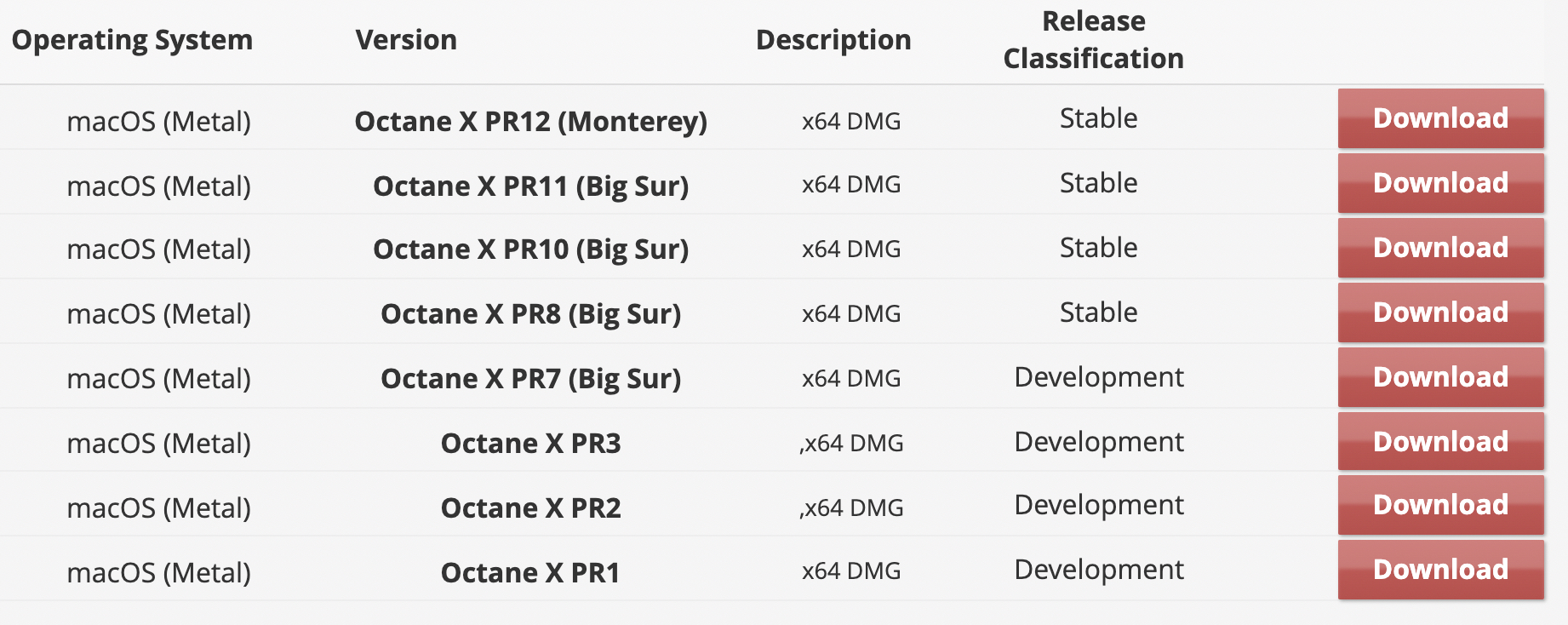Download Octane X PR11 (Big Sur)
The height and width of the screenshot is (625, 1568).
[1440, 183]
